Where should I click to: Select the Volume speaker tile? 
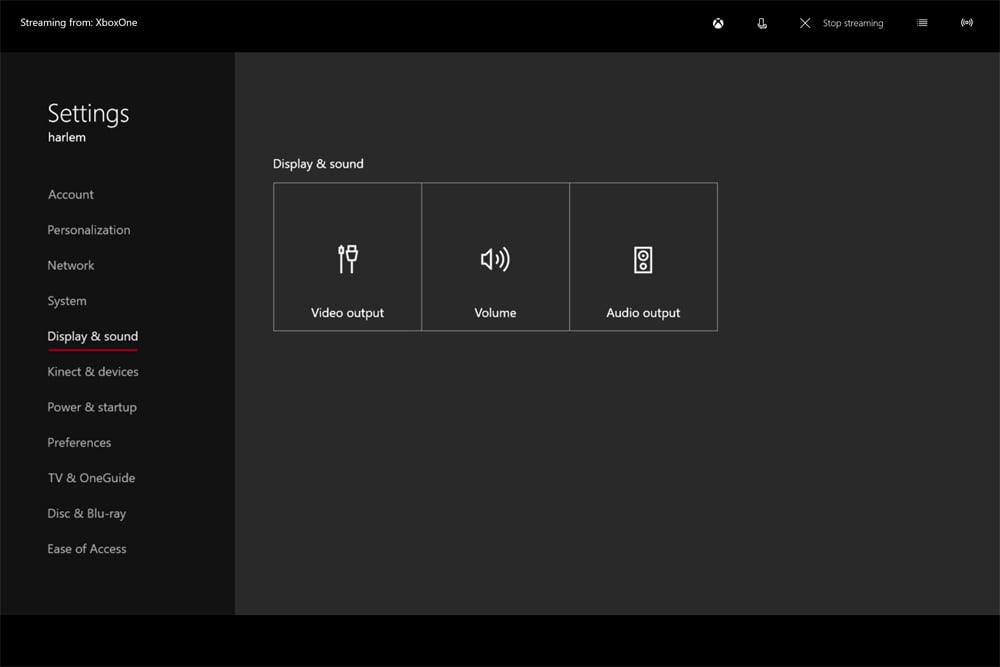tap(495, 257)
